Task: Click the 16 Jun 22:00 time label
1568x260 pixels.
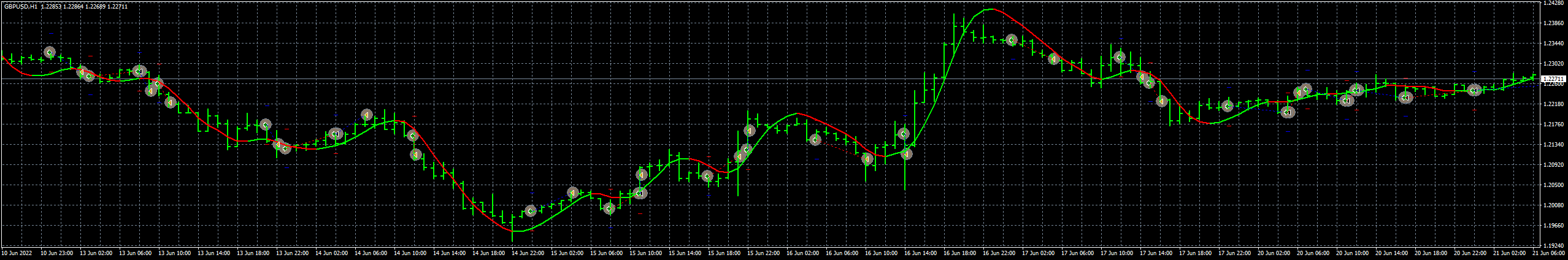Action: (999, 253)
